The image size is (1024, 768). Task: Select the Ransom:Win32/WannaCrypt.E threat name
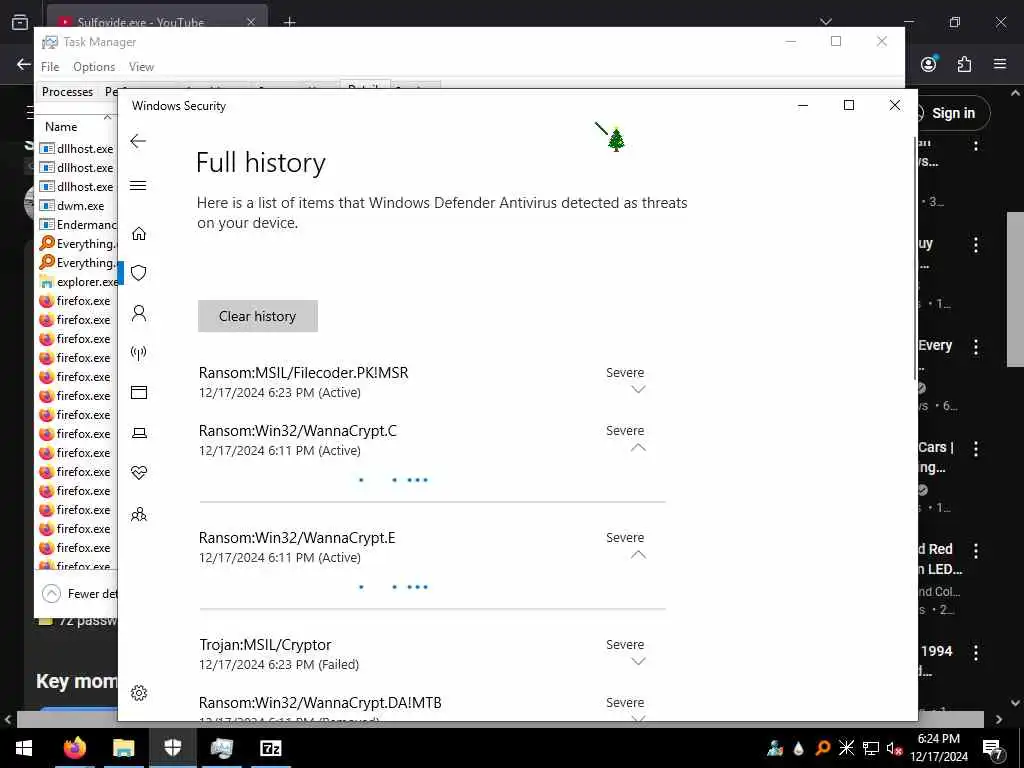pyautogui.click(x=297, y=538)
